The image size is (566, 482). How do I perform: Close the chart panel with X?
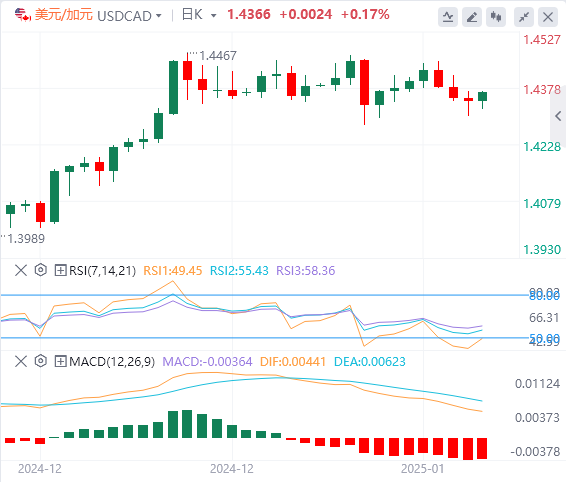click(x=548, y=17)
